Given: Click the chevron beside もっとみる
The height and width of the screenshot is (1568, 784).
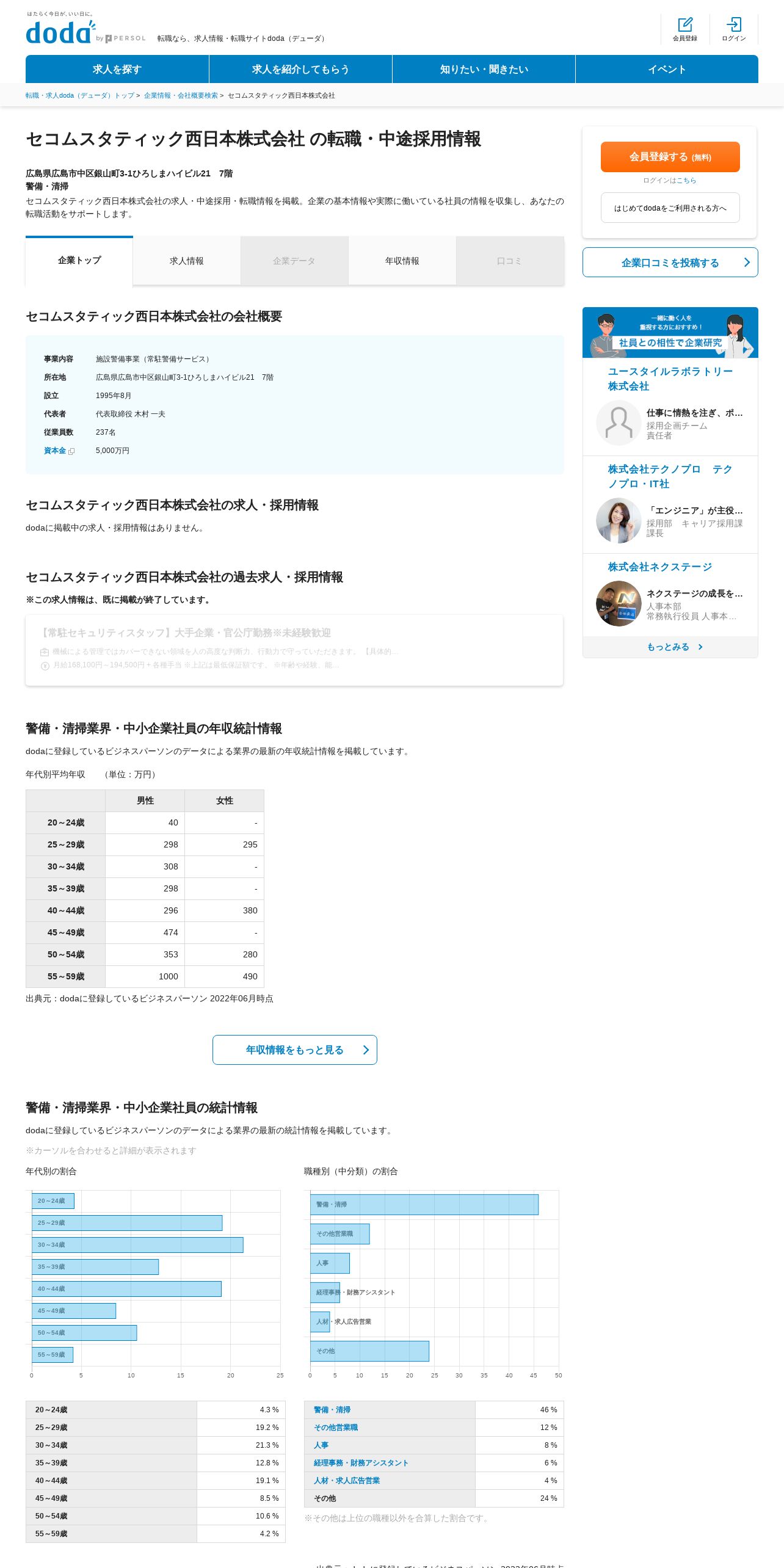Looking at the screenshot, I should (700, 647).
